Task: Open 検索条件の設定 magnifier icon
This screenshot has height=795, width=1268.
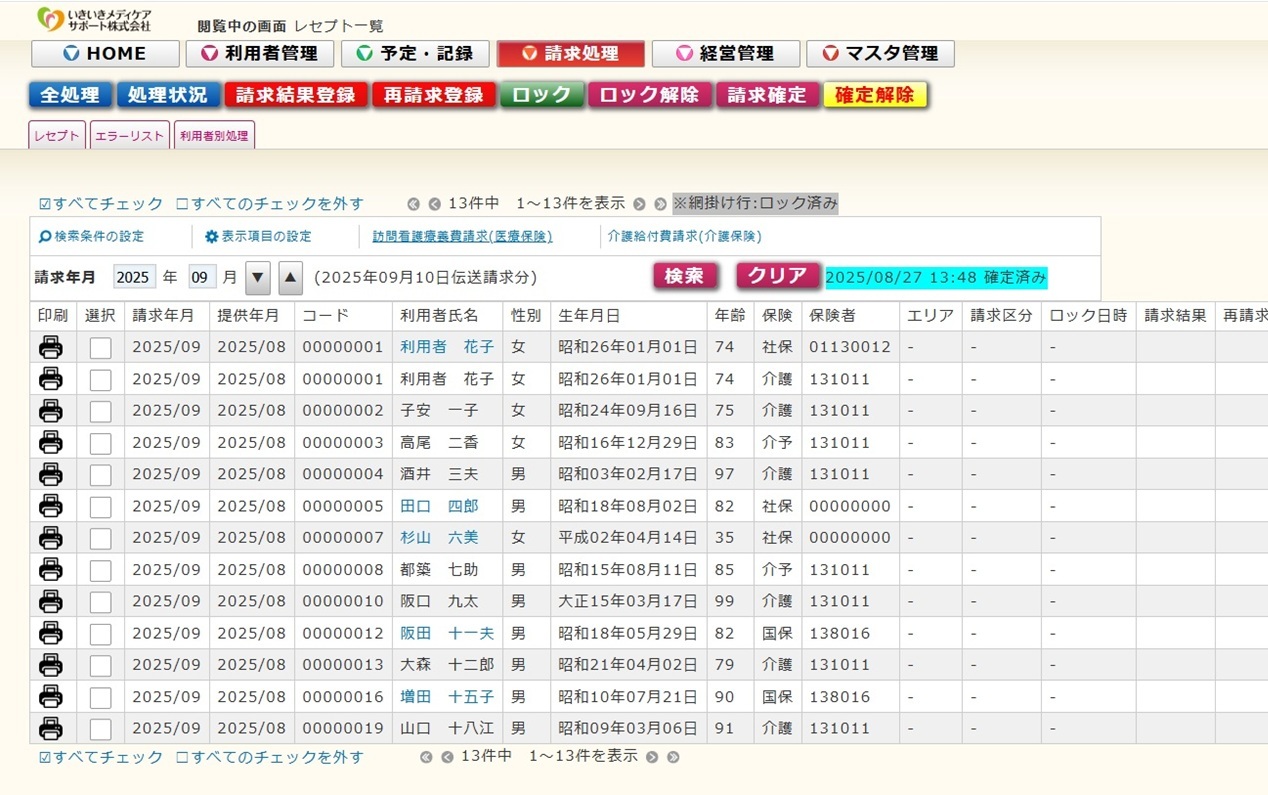Action: click(45, 237)
